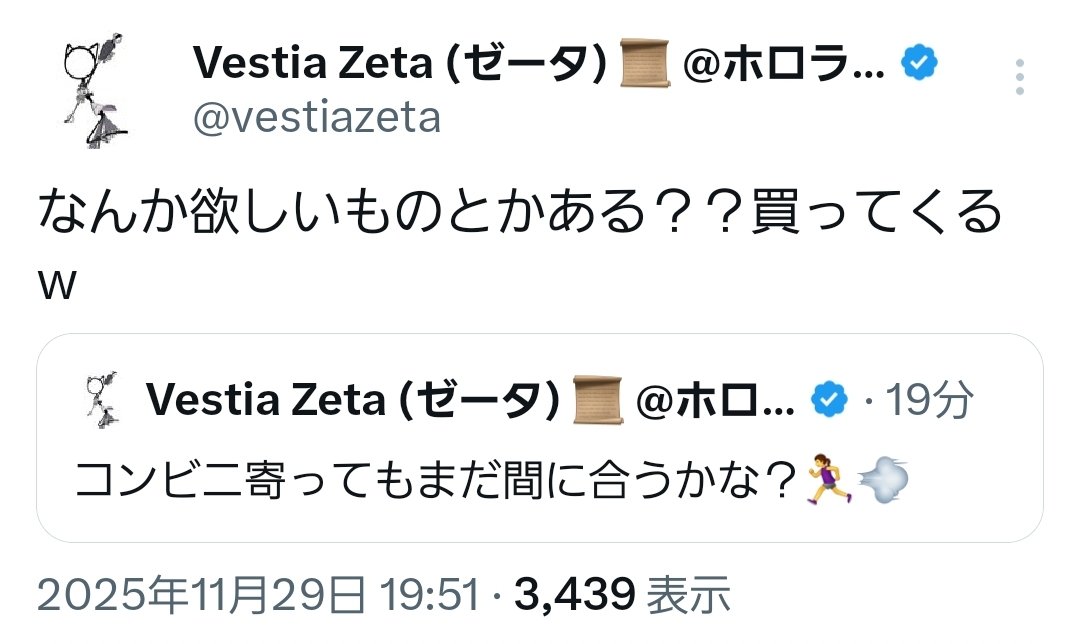Click the 3,439 表示 view count
The width and height of the screenshot is (1080, 644).
[x=622, y=596]
